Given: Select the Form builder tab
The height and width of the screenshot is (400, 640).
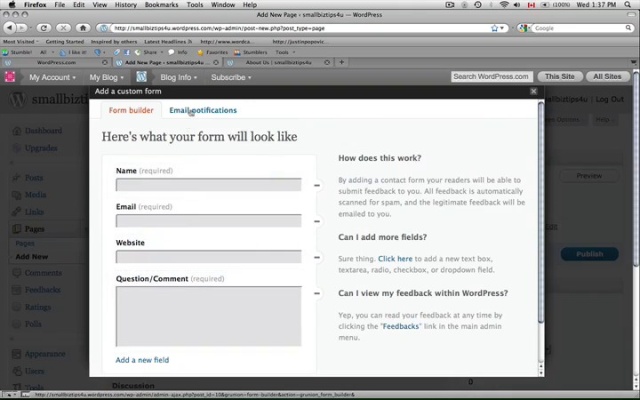Looking at the screenshot, I should click(131, 110).
